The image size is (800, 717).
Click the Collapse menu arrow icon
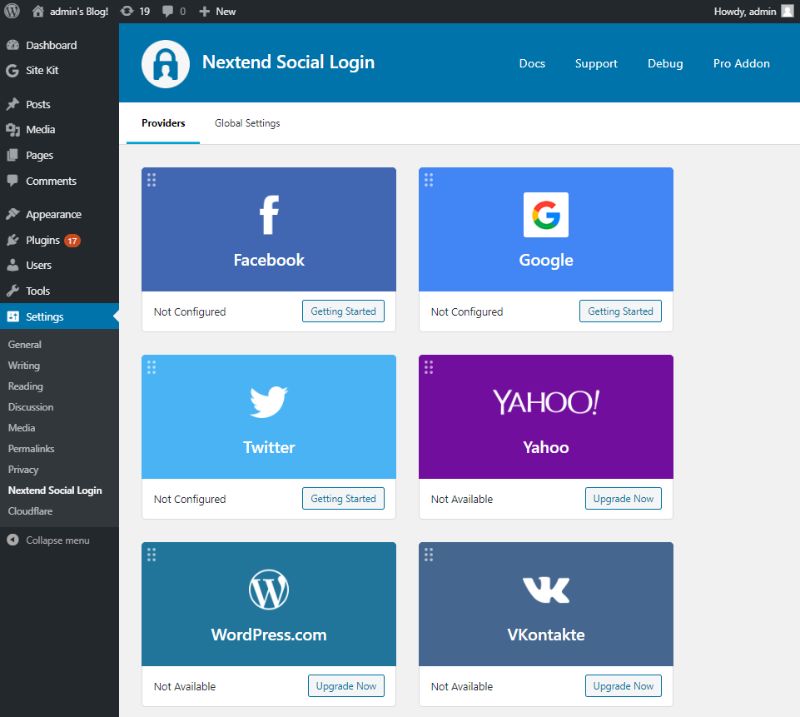tap(13, 540)
